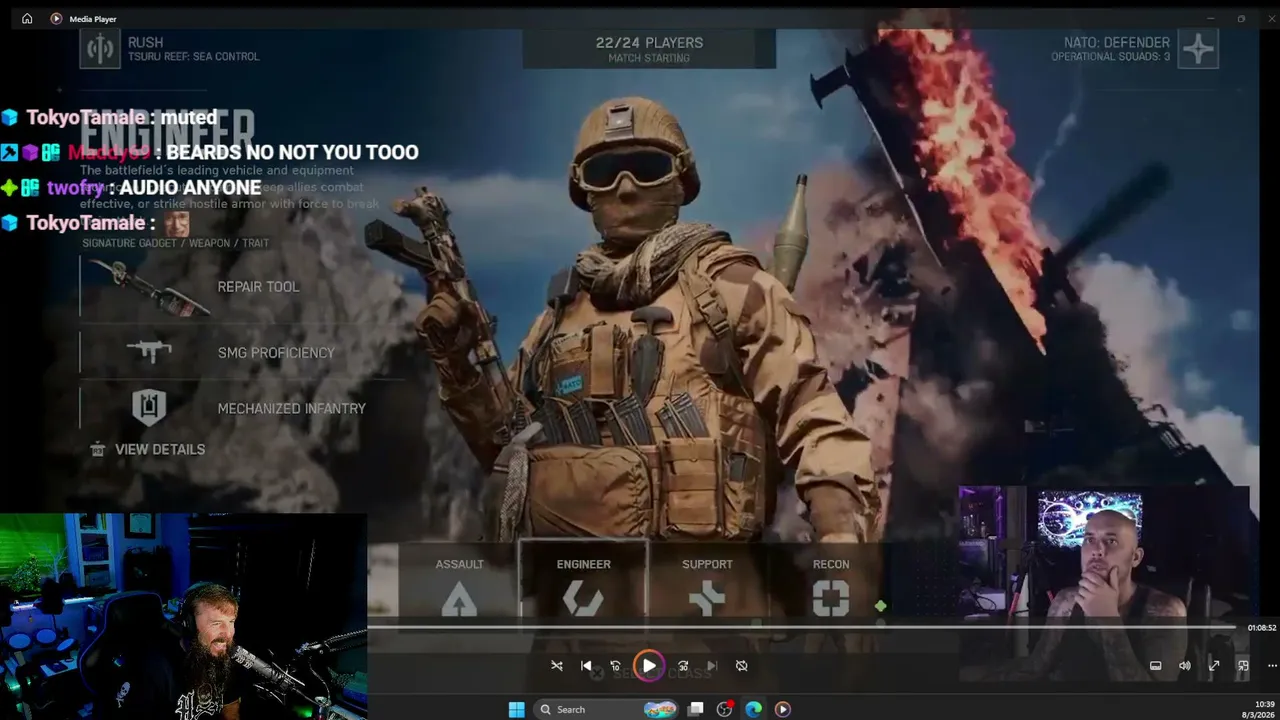Open the taskbar app with red badge
1280x720 pixels.
pyautogui.click(x=725, y=709)
